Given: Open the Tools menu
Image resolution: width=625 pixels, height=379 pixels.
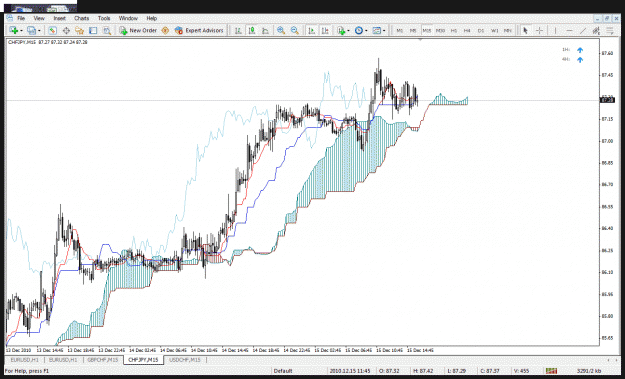Looking at the screenshot, I should tap(104, 18).
